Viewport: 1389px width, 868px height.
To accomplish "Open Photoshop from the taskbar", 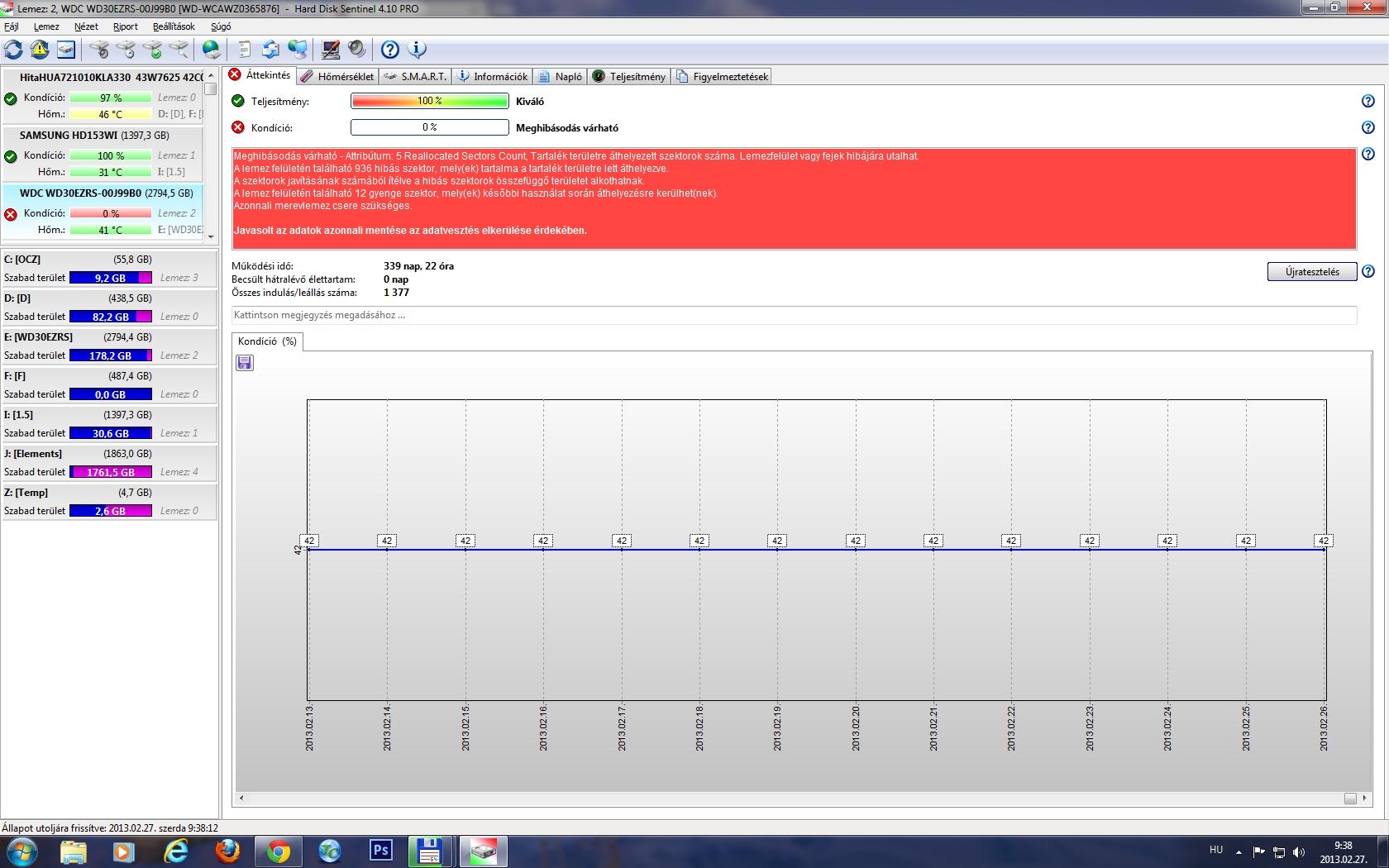I will (380, 851).
